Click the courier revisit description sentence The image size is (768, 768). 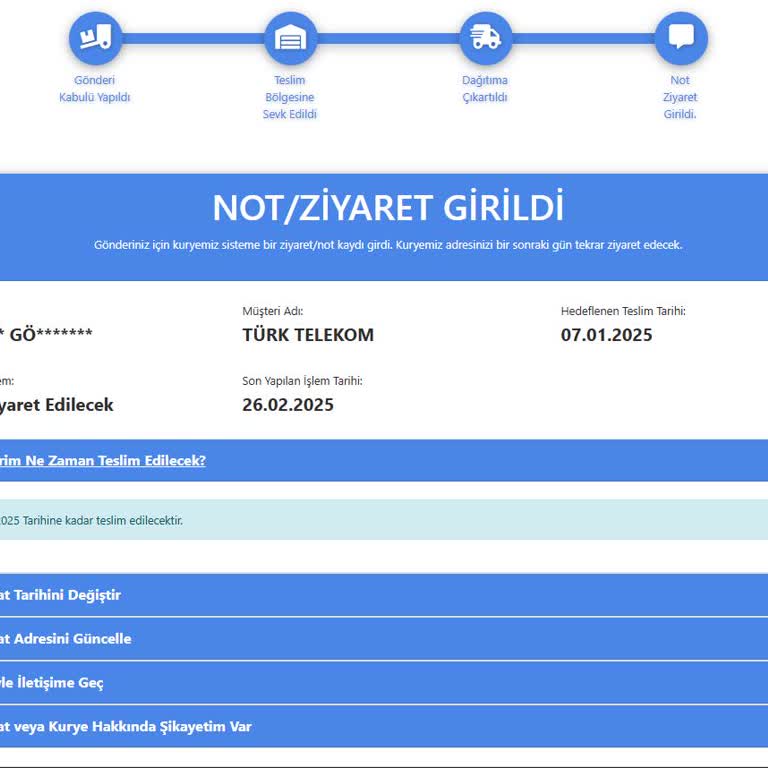coord(388,245)
